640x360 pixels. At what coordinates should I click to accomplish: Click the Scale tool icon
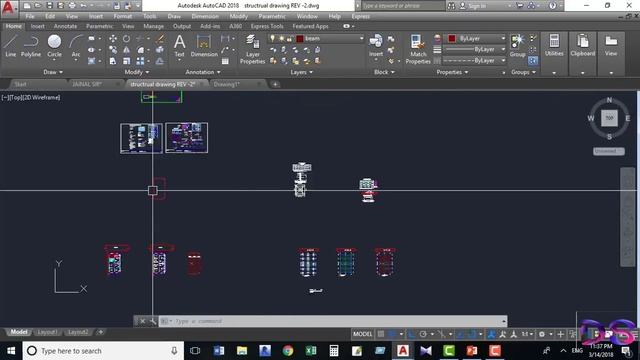[127, 61]
